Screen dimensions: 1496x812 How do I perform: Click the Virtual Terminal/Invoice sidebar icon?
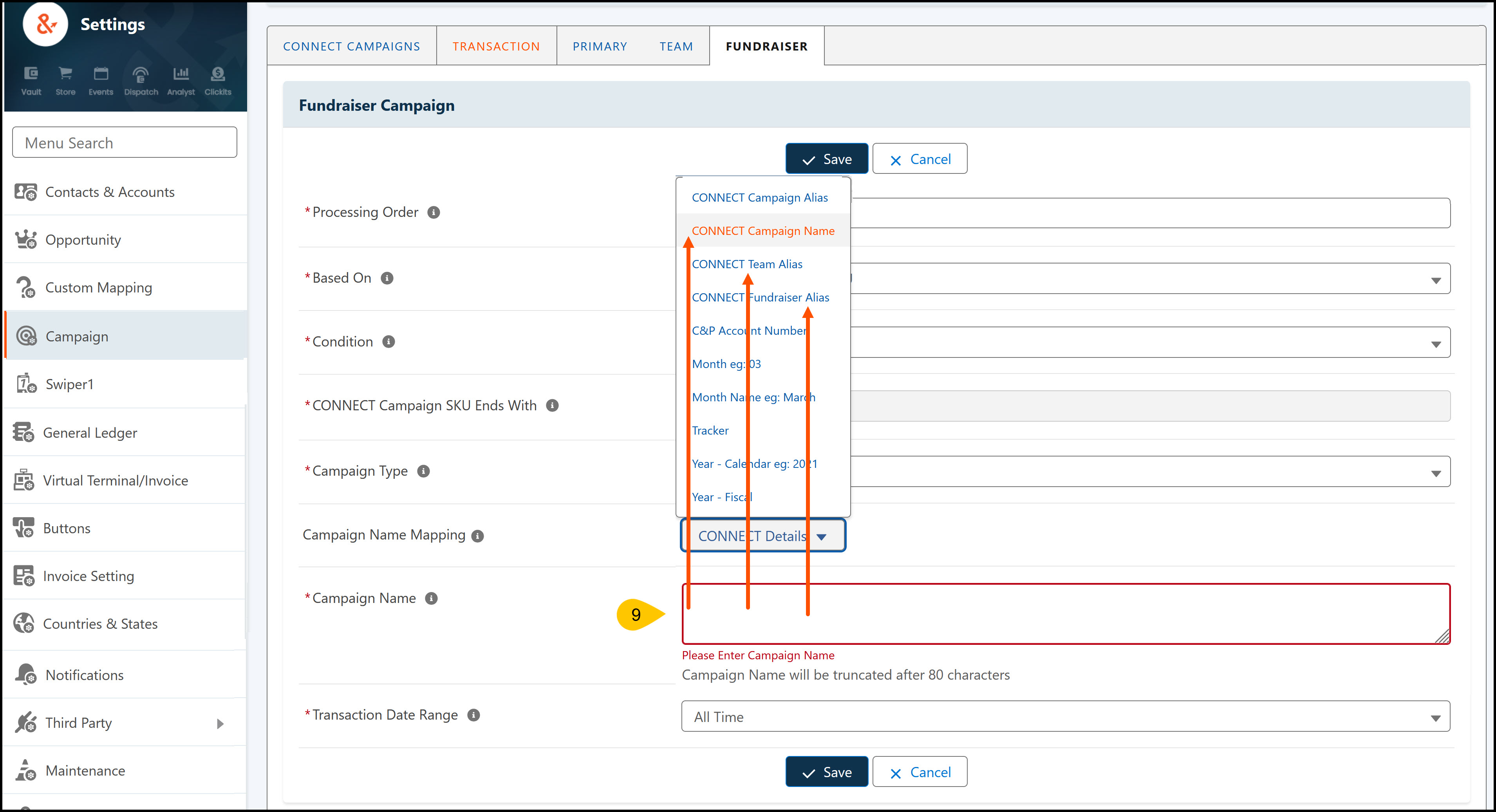click(23, 480)
